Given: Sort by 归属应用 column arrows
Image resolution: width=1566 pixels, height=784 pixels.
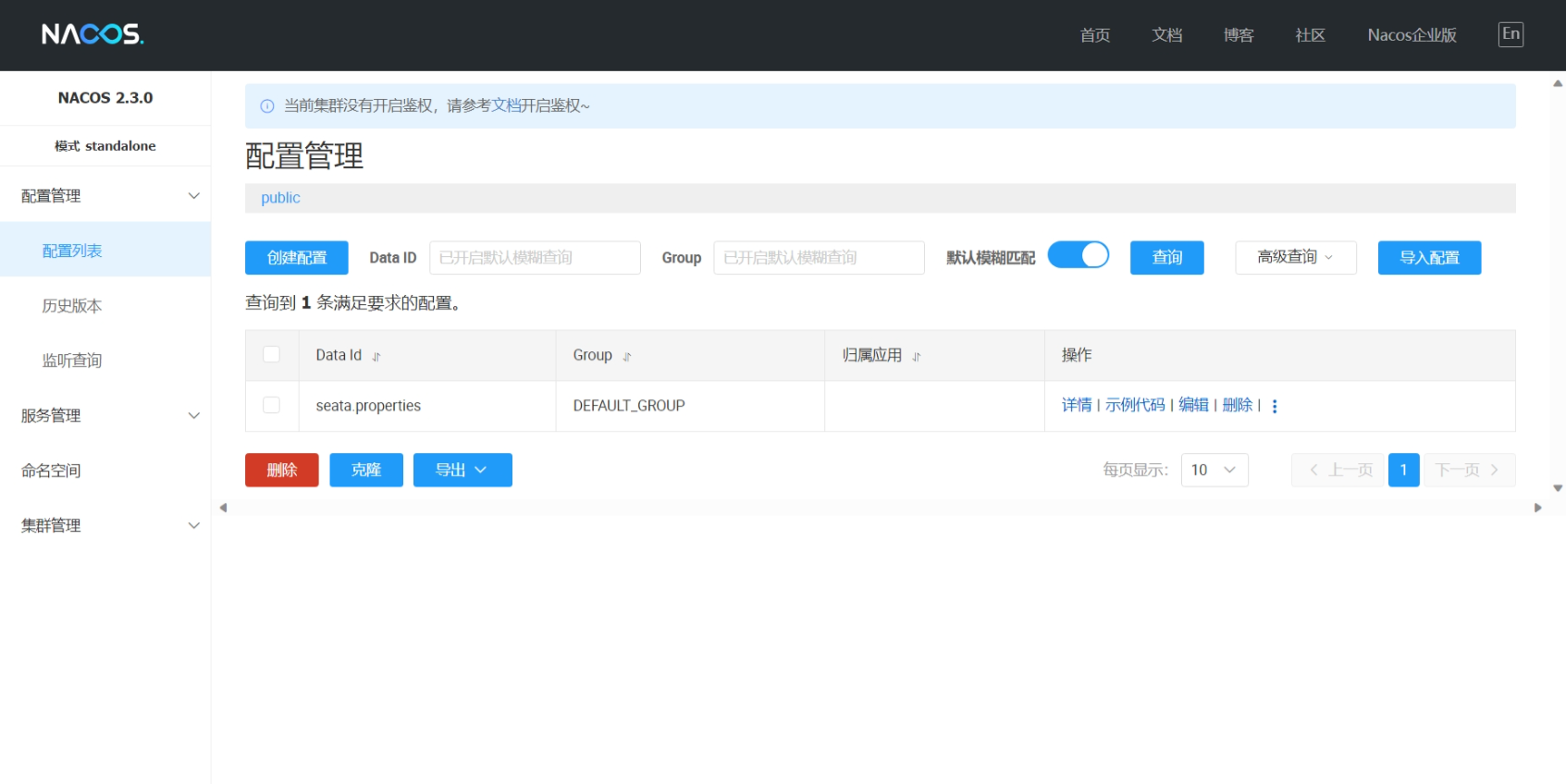Looking at the screenshot, I should click(x=917, y=356).
